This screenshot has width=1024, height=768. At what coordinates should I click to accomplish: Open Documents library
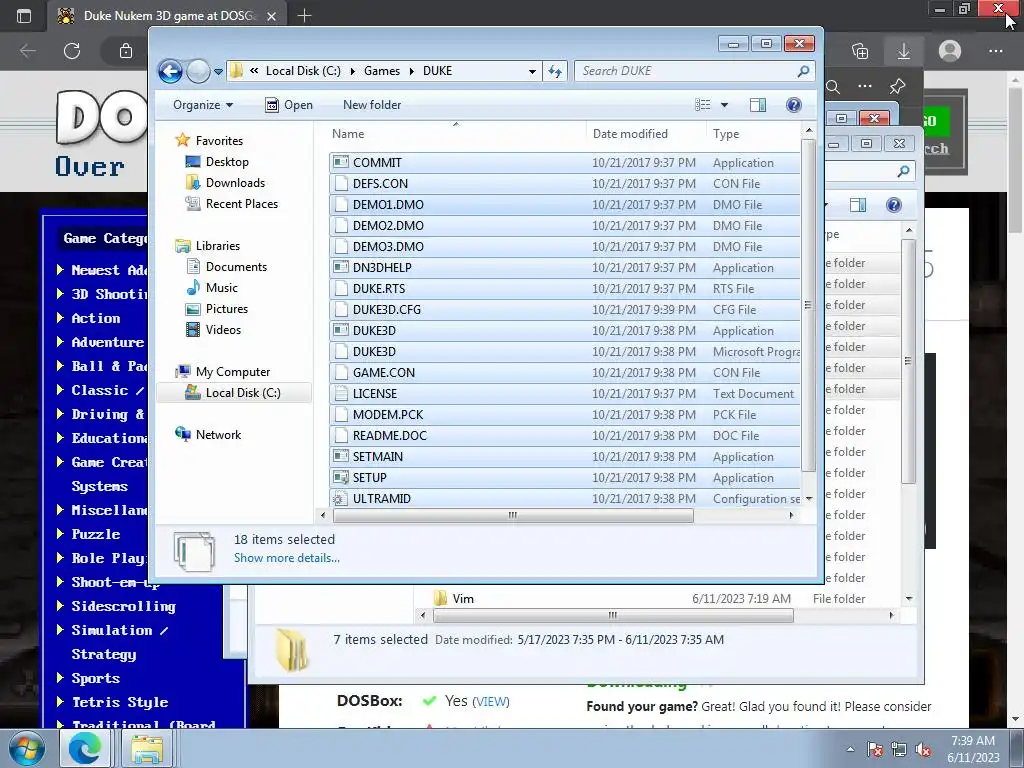click(x=236, y=266)
